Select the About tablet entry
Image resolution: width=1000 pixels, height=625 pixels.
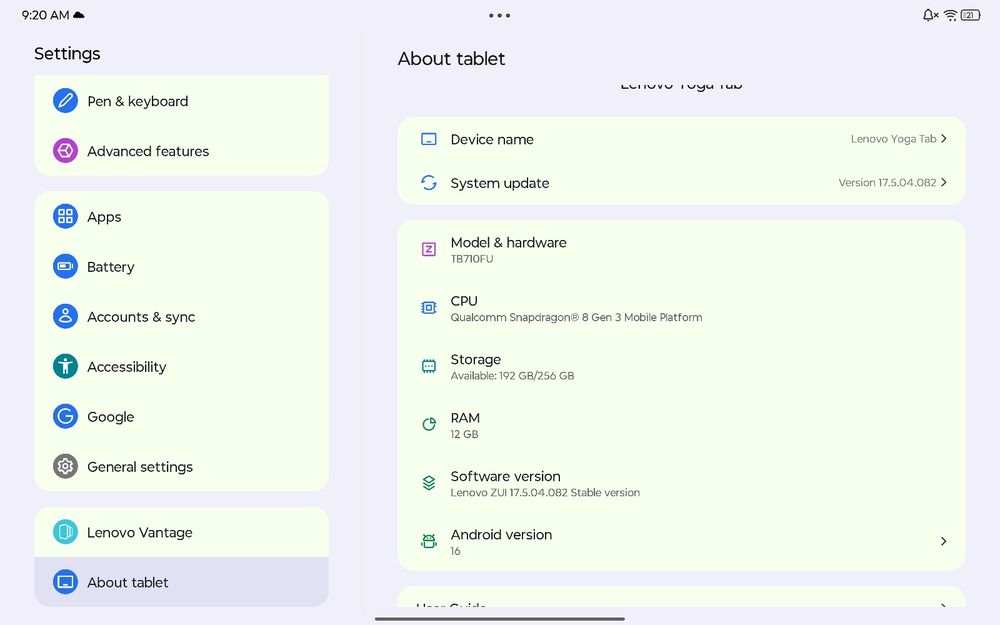(x=182, y=582)
